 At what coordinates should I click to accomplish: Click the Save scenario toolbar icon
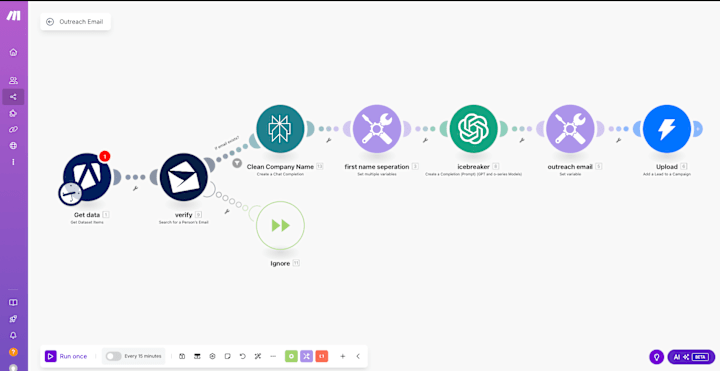pos(182,356)
